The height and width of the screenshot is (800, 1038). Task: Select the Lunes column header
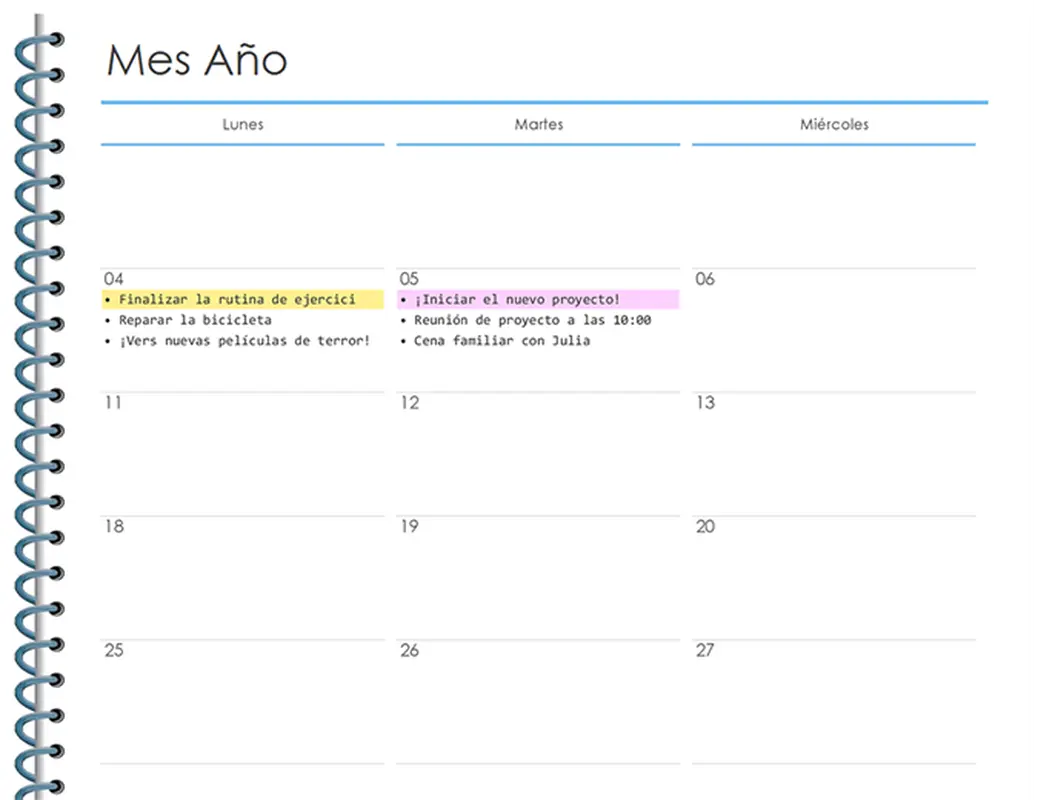pyautogui.click(x=243, y=125)
